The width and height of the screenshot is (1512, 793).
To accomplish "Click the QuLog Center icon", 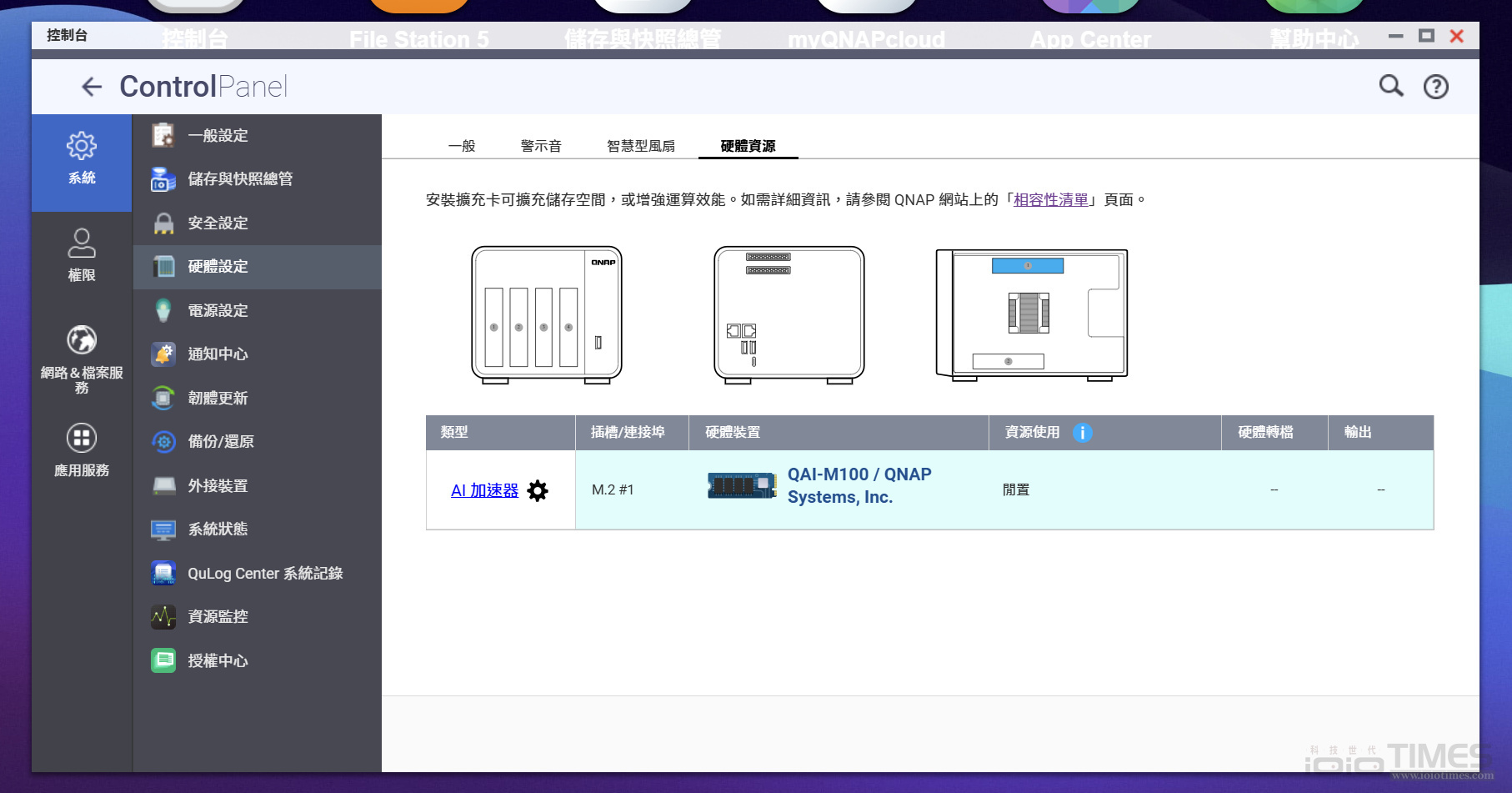I will 163,573.
